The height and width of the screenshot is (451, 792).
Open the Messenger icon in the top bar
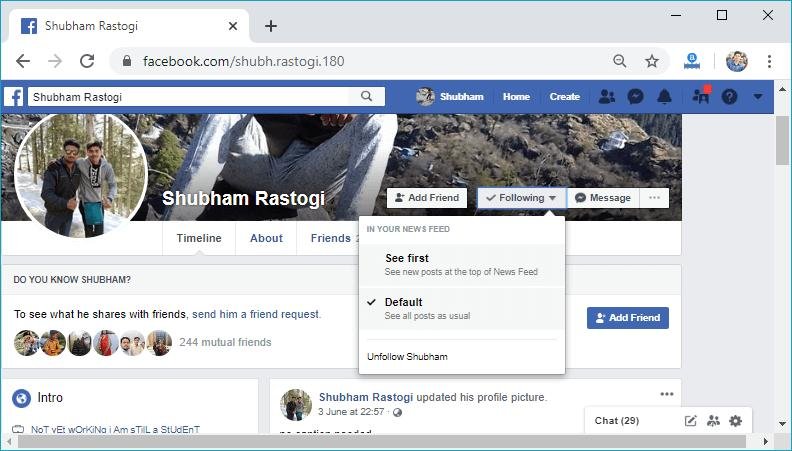(635, 96)
